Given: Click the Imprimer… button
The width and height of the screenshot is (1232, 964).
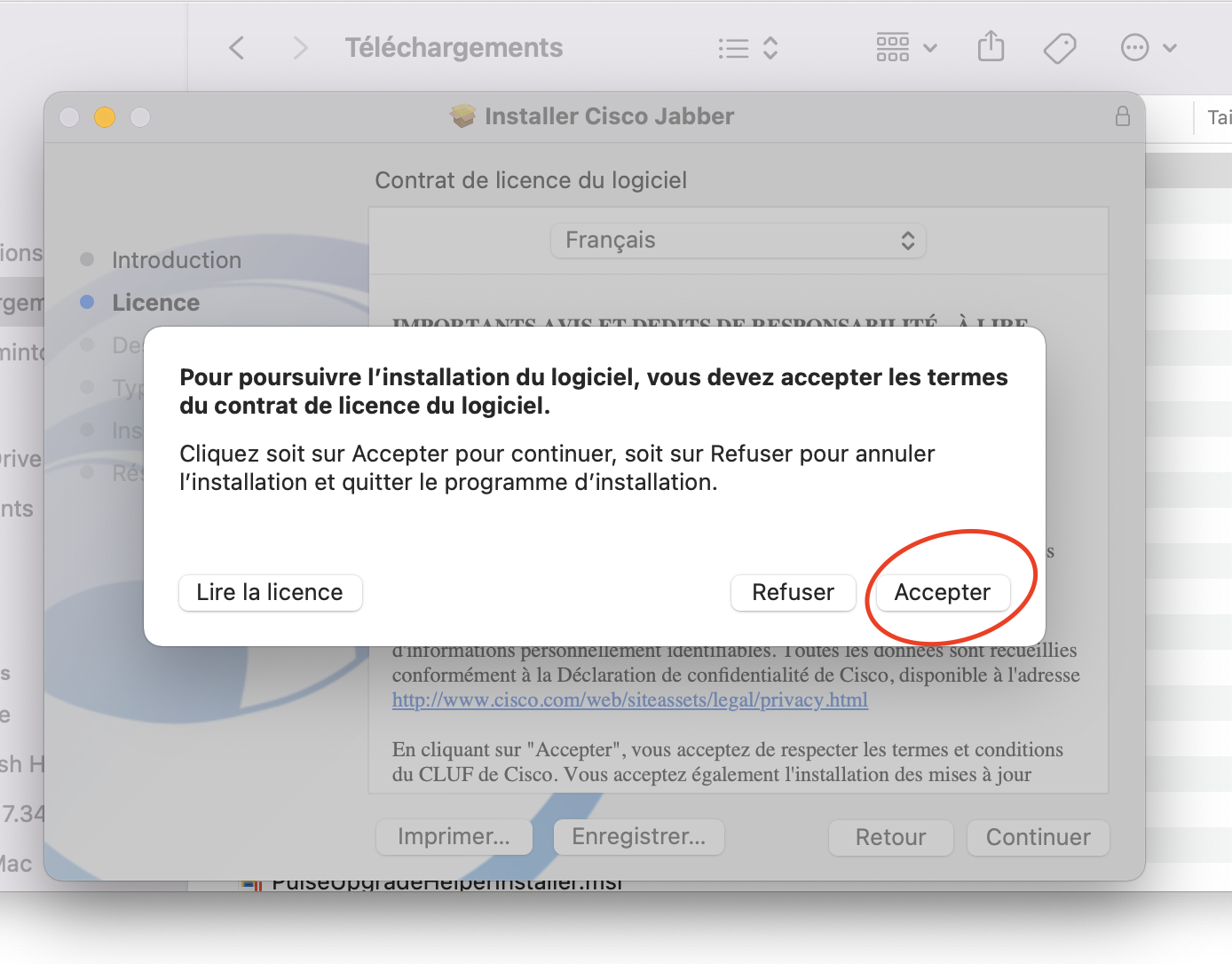Looking at the screenshot, I should pyautogui.click(x=454, y=836).
